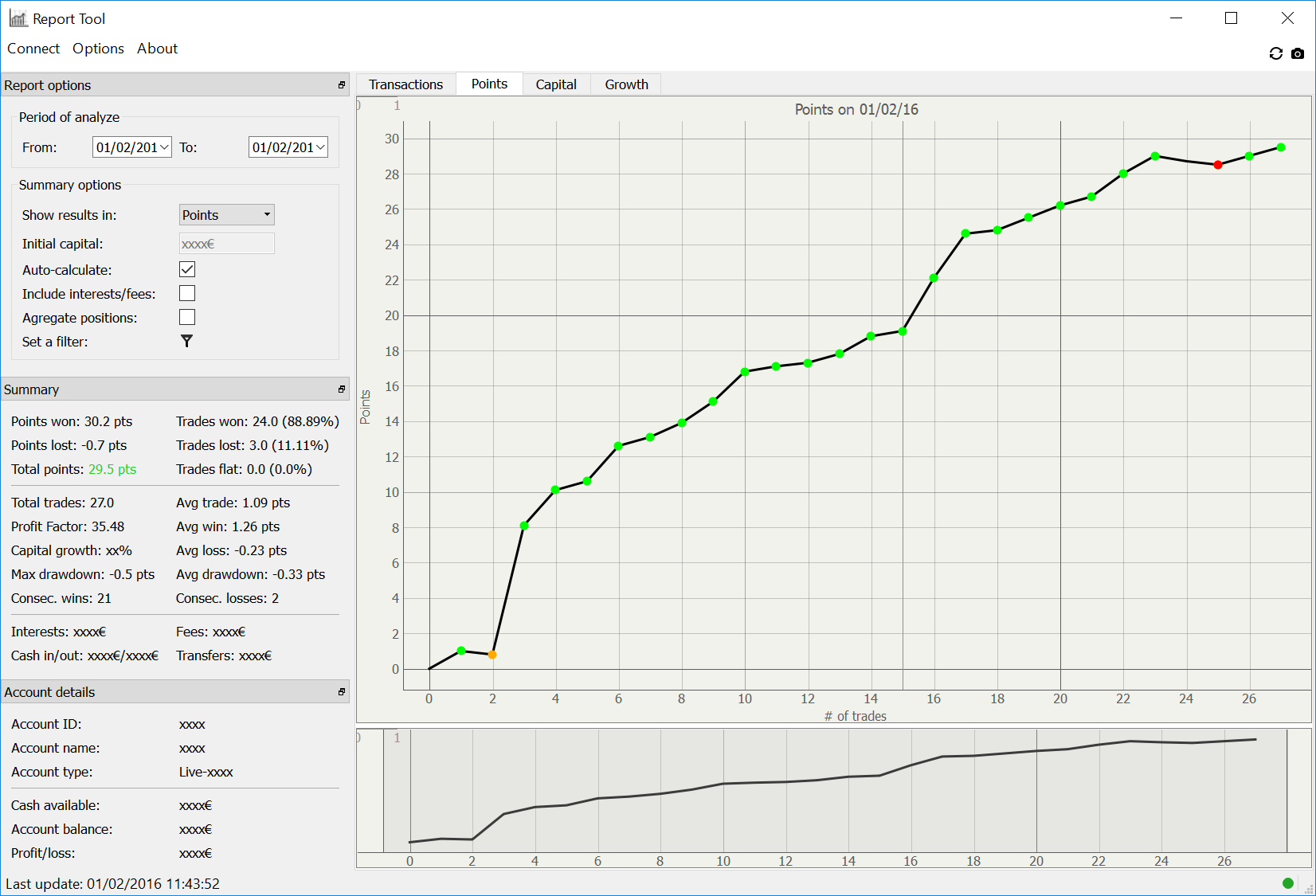Open the Connect menu
1316x896 pixels.
pyautogui.click(x=33, y=49)
